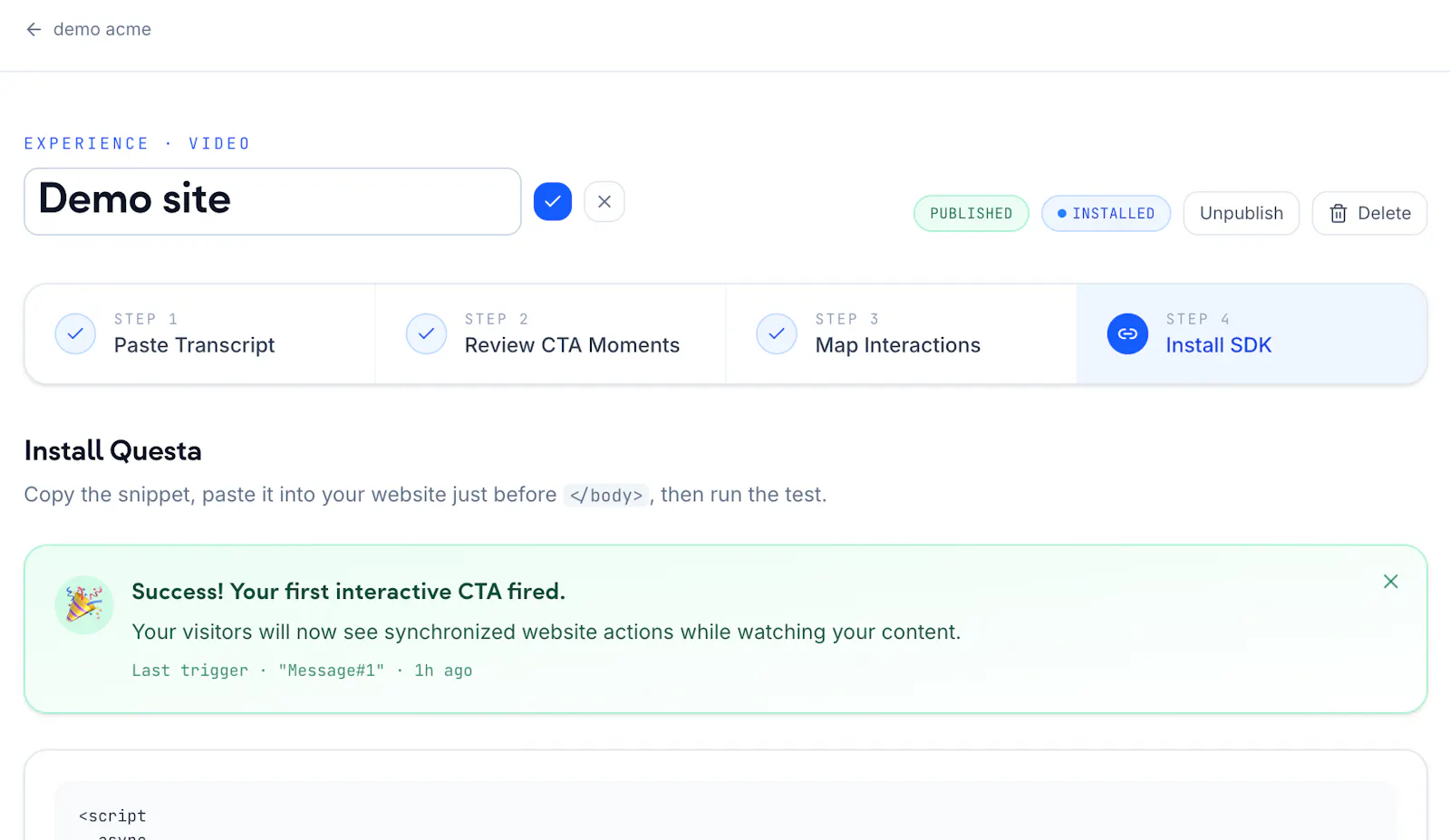Click Step 3 checkmark circle icon

click(777, 333)
